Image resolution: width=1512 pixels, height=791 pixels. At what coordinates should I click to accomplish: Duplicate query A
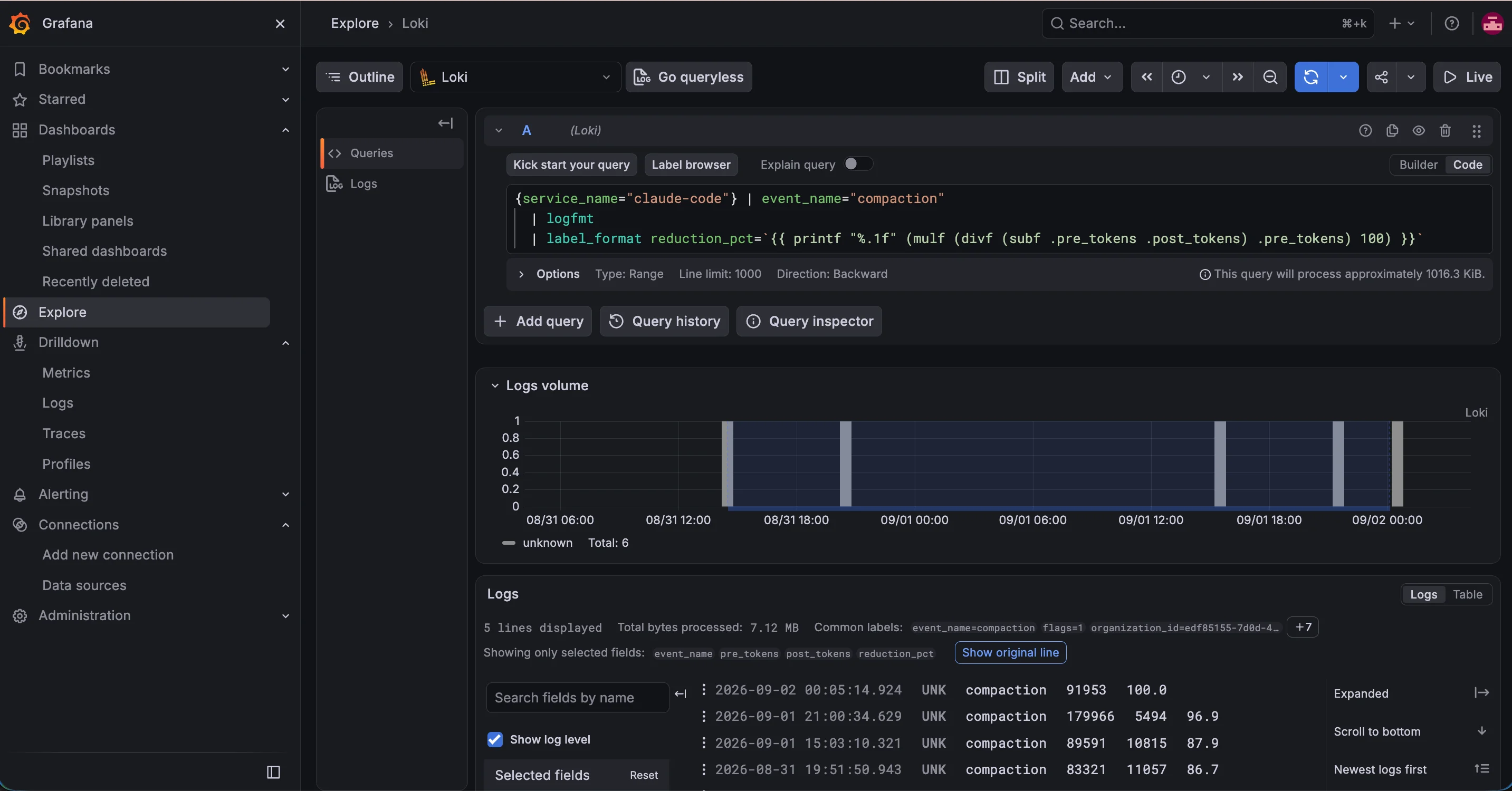[x=1392, y=130]
